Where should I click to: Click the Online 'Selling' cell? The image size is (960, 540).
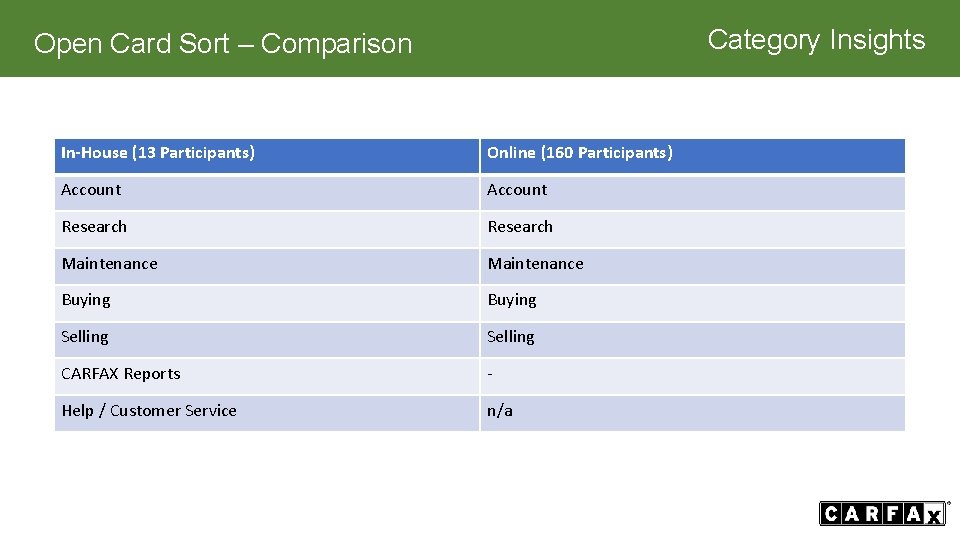pyautogui.click(x=511, y=337)
